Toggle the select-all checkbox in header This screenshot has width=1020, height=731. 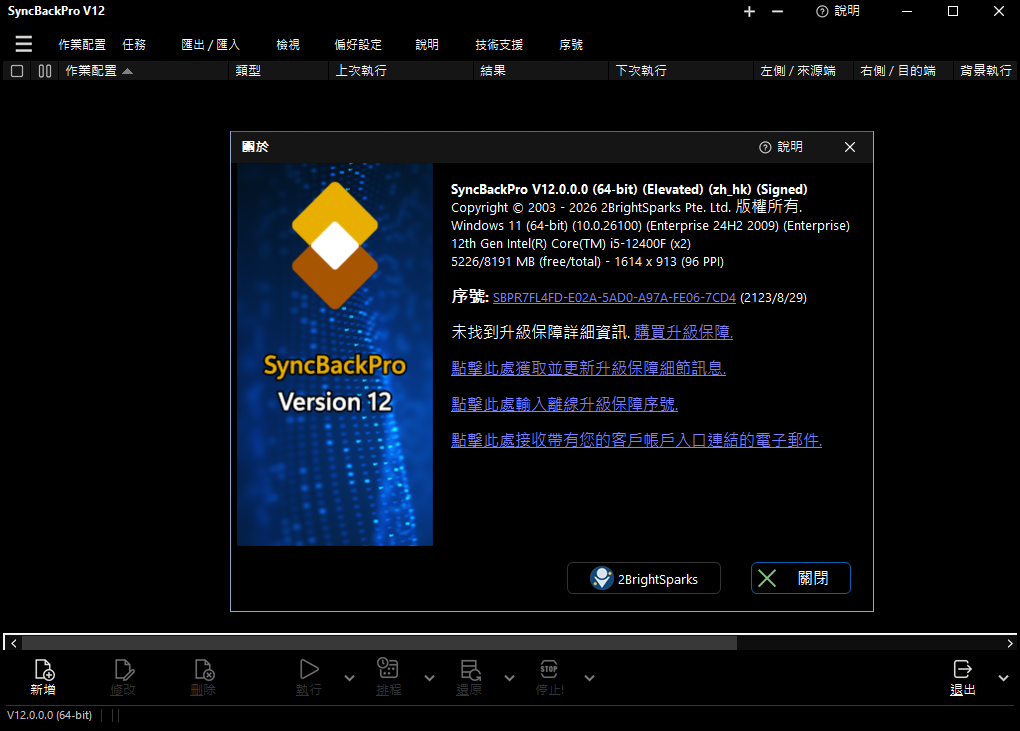click(x=18, y=71)
